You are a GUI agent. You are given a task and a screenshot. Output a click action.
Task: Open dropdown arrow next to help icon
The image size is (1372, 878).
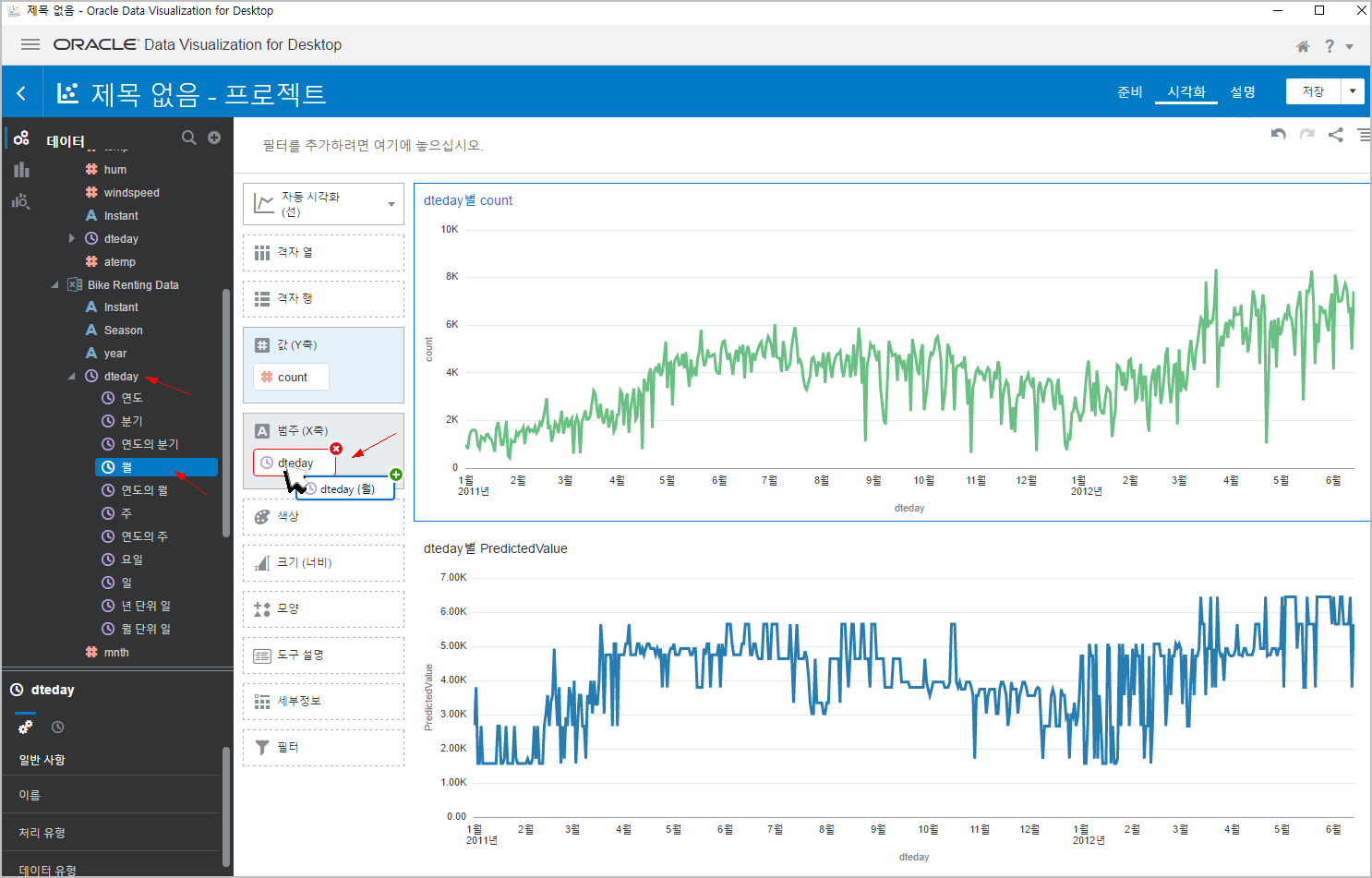click(1350, 47)
